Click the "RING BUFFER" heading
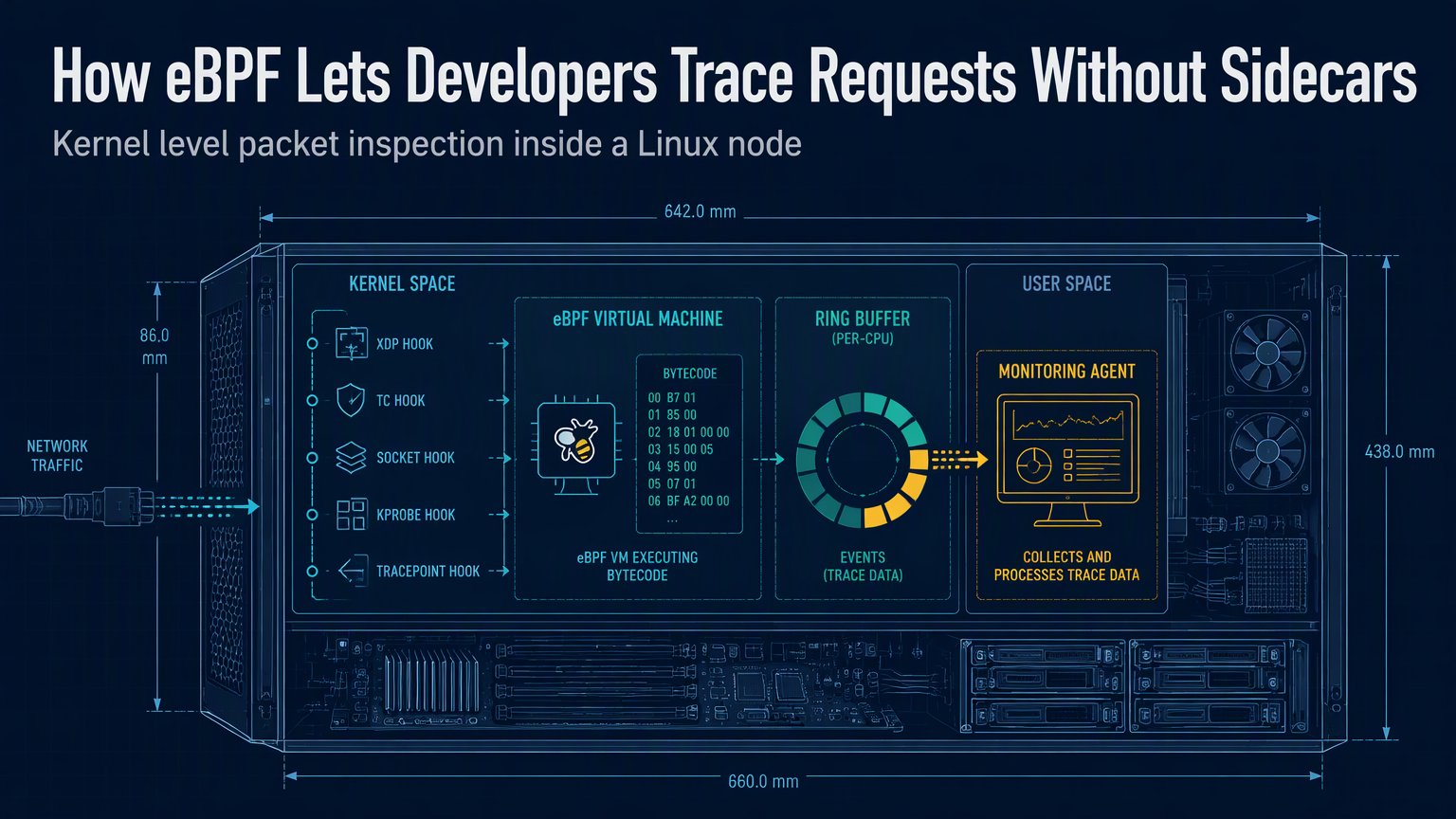The height and width of the screenshot is (819, 1456). tap(863, 318)
